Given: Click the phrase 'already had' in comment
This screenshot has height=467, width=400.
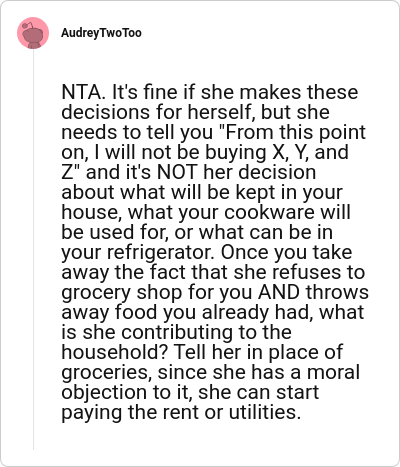Looking at the screenshot, I should [x=257, y=313].
